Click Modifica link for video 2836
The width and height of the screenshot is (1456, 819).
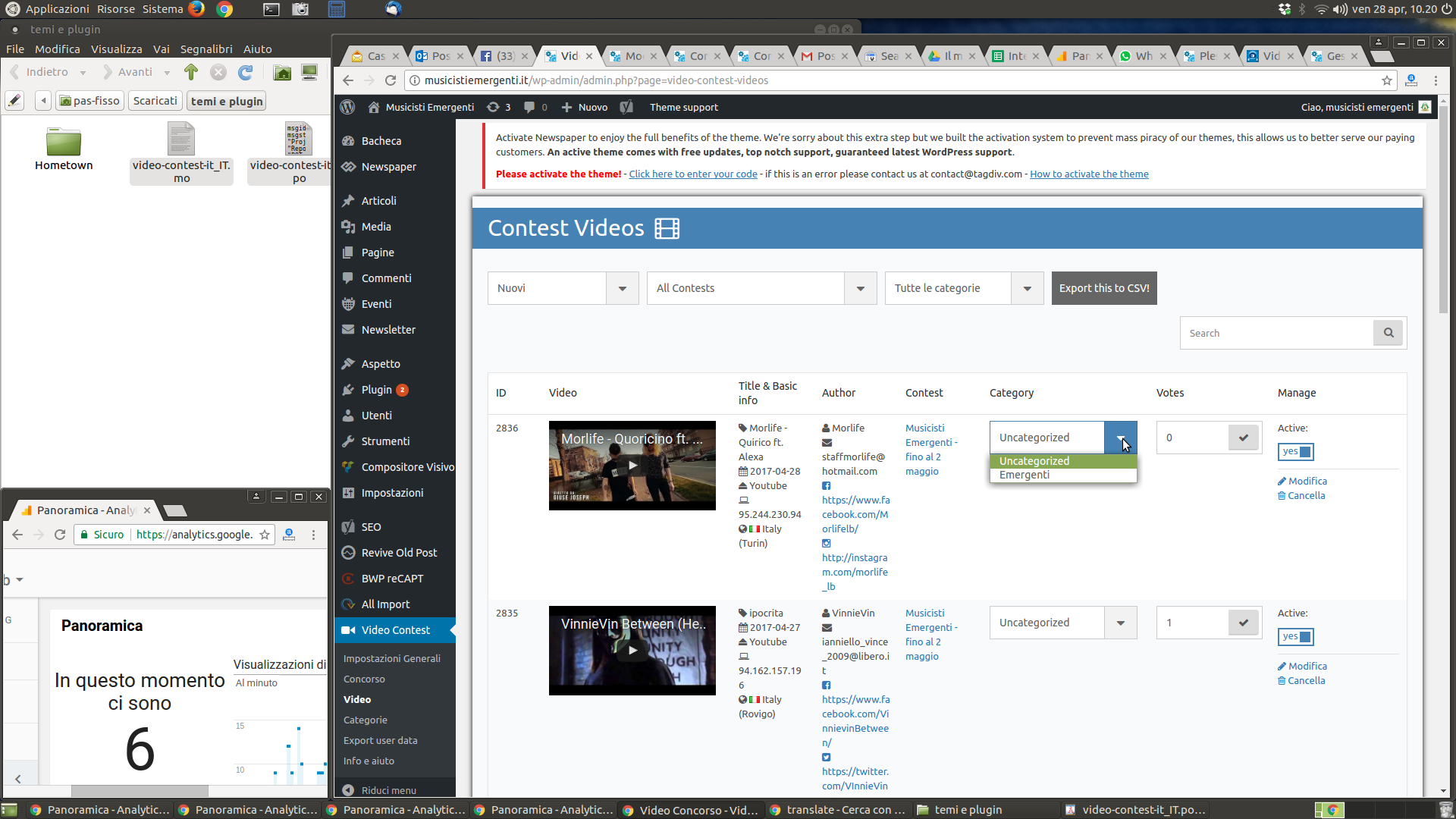pos(1302,482)
